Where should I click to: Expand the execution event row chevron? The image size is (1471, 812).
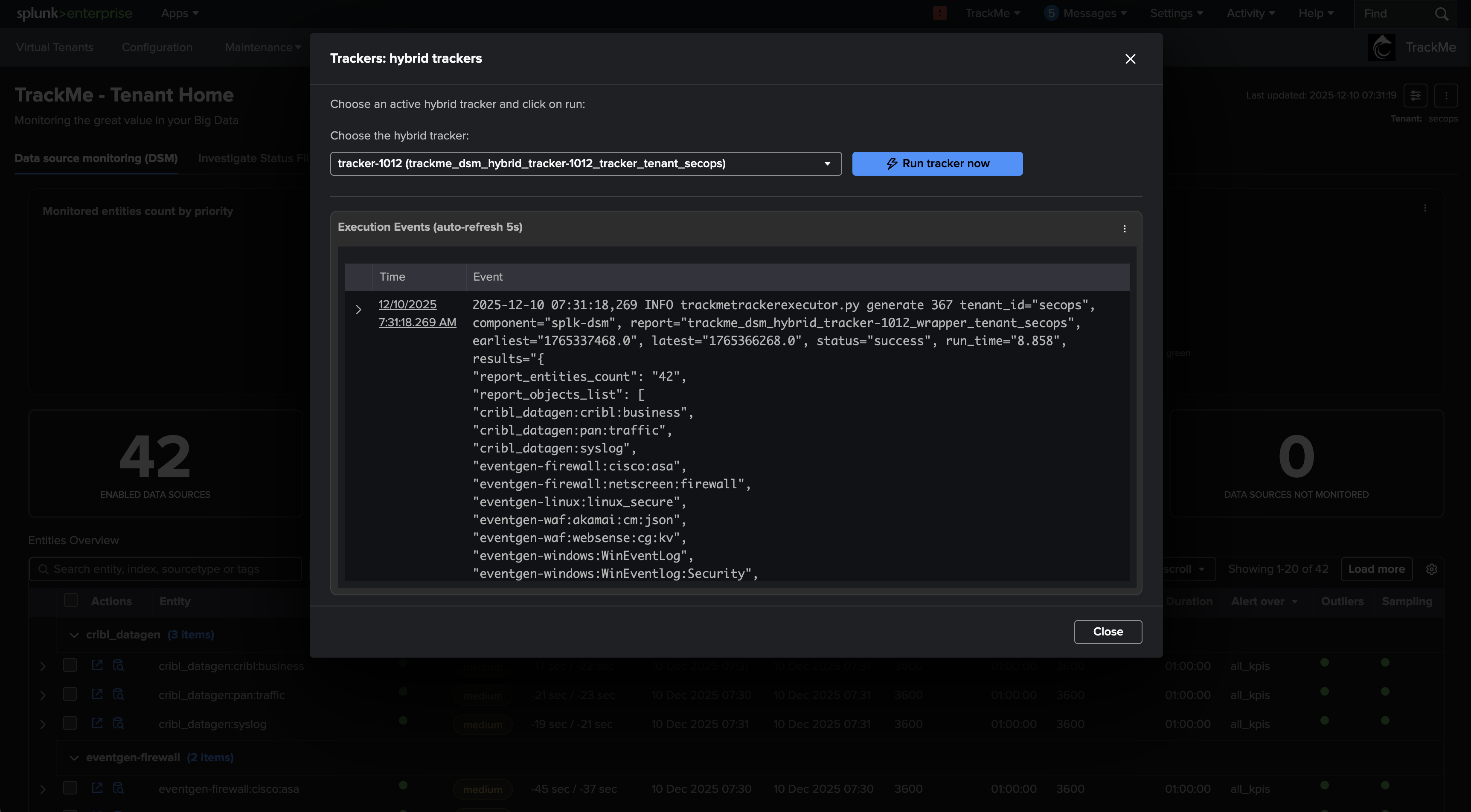(x=358, y=310)
